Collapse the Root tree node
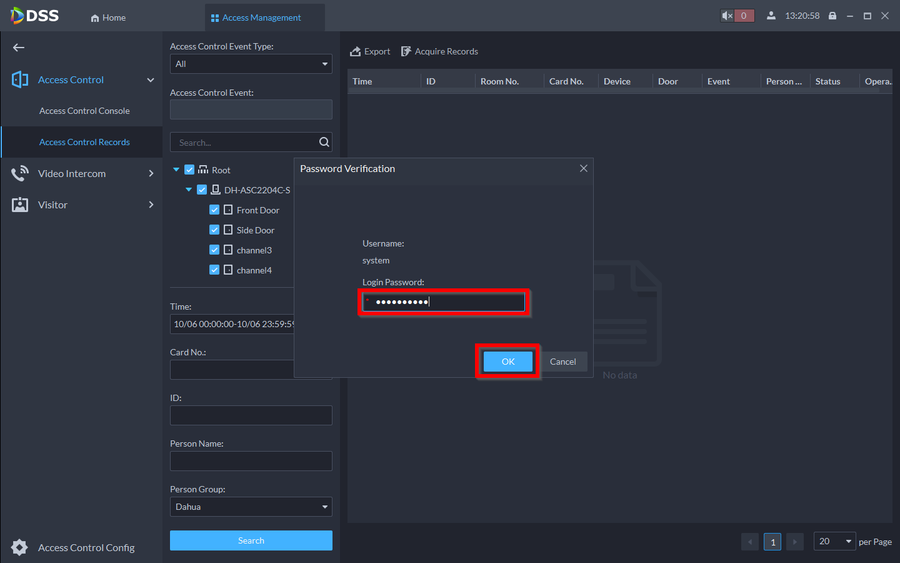This screenshot has width=900, height=563. 177,170
